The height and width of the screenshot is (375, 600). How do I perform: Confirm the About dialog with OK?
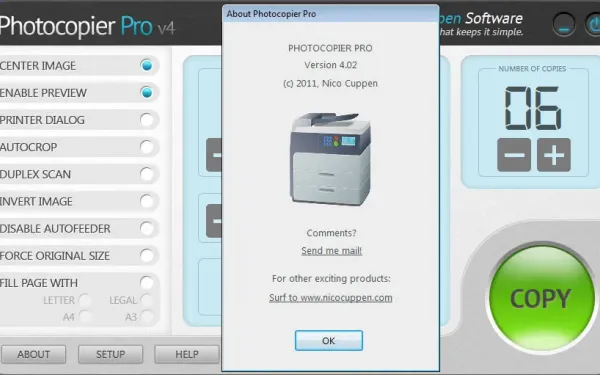[x=329, y=341]
